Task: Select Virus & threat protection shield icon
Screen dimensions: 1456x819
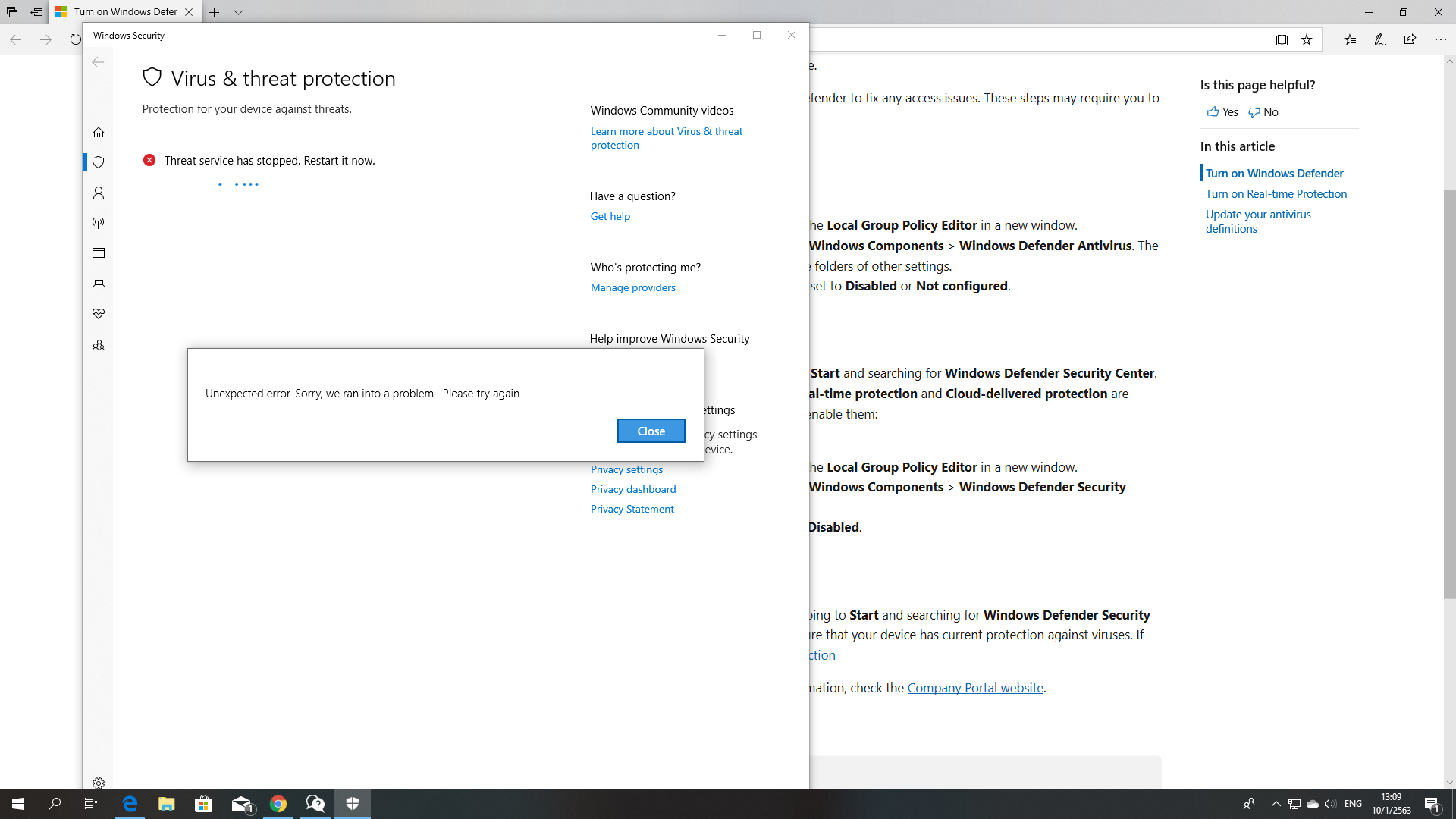Action: tap(99, 162)
